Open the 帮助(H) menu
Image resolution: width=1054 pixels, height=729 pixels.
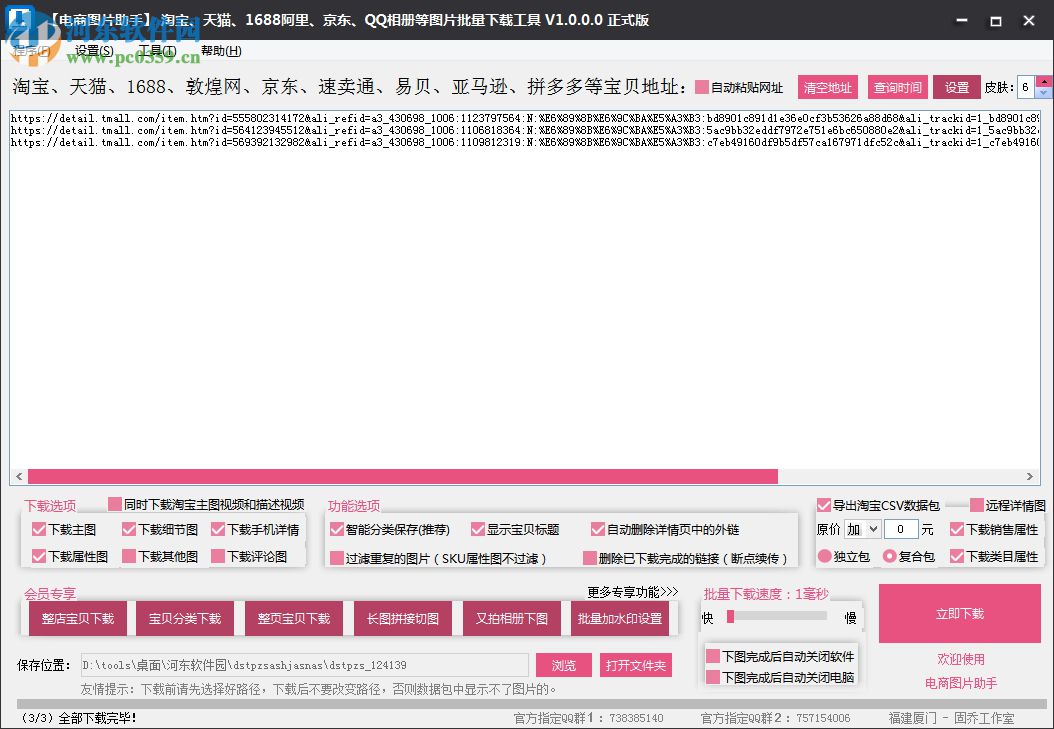(220, 50)
